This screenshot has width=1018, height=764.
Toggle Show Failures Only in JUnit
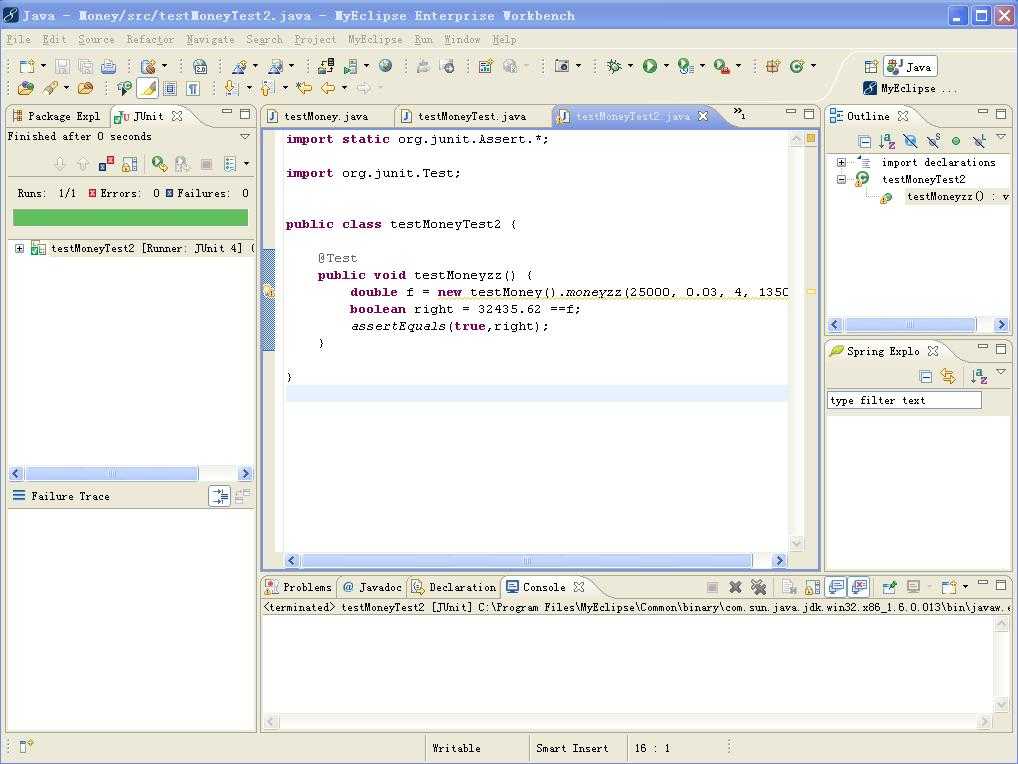[x=106, y=164]
